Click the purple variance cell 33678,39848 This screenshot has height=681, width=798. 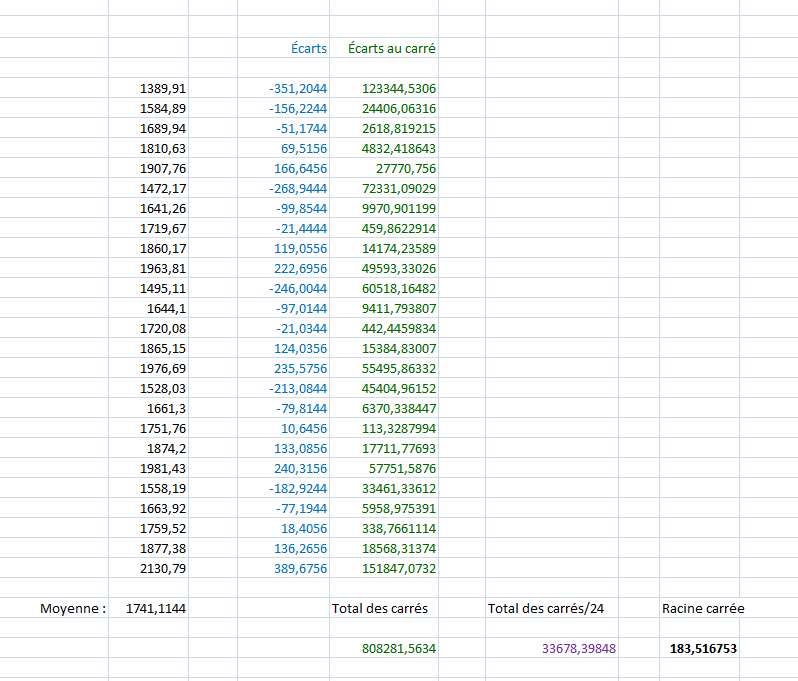click(x=579, y=648)
